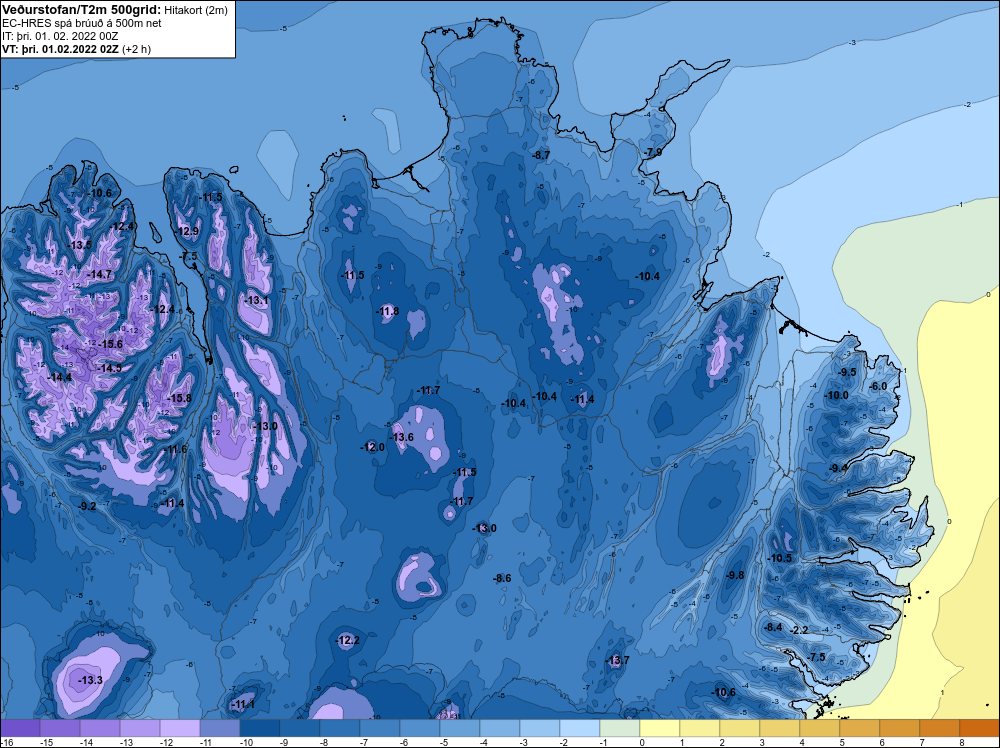
Task: Select the -12.2 temperature value
Action: pos(348,640)
